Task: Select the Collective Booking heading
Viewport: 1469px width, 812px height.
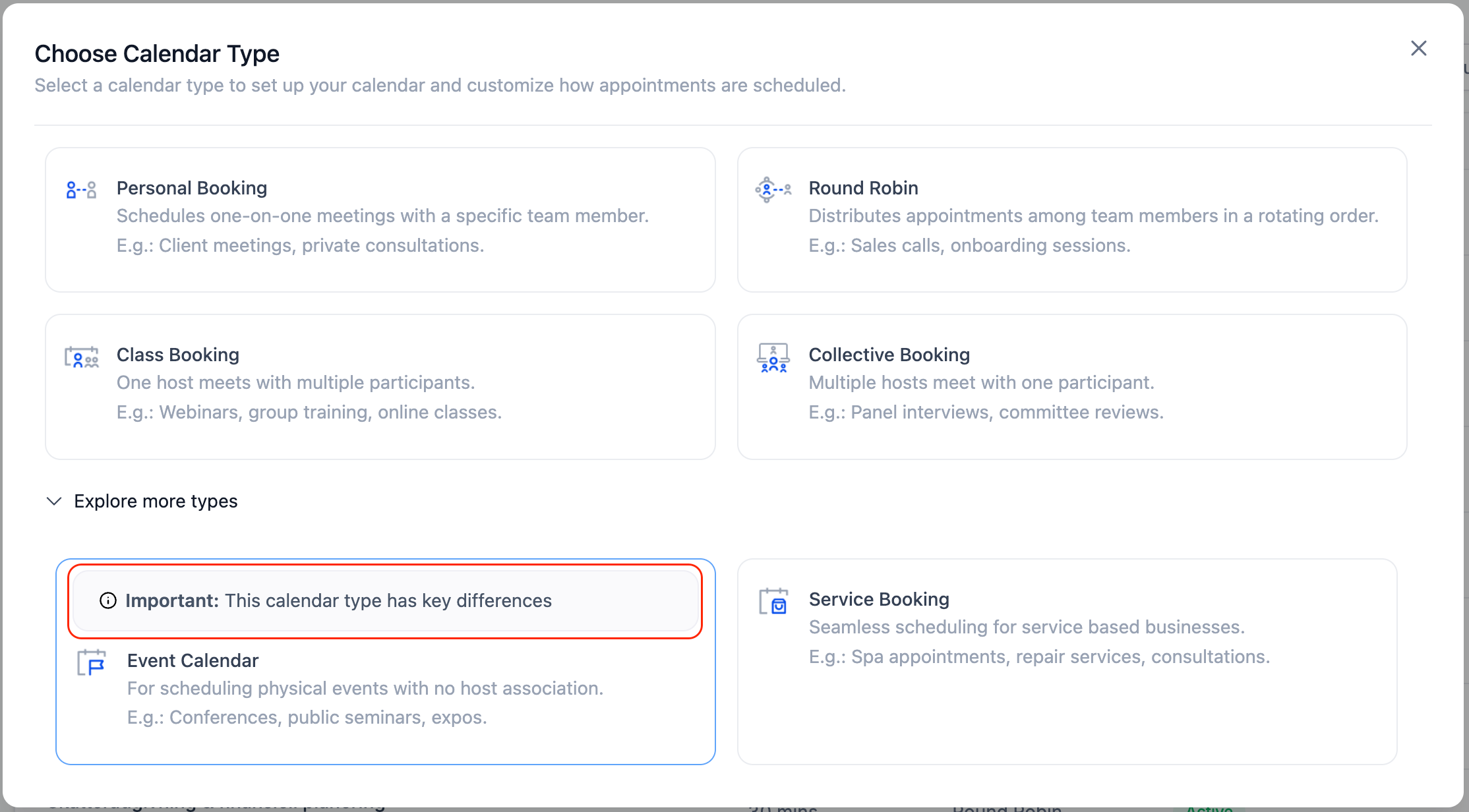Action: click(889, 355)
